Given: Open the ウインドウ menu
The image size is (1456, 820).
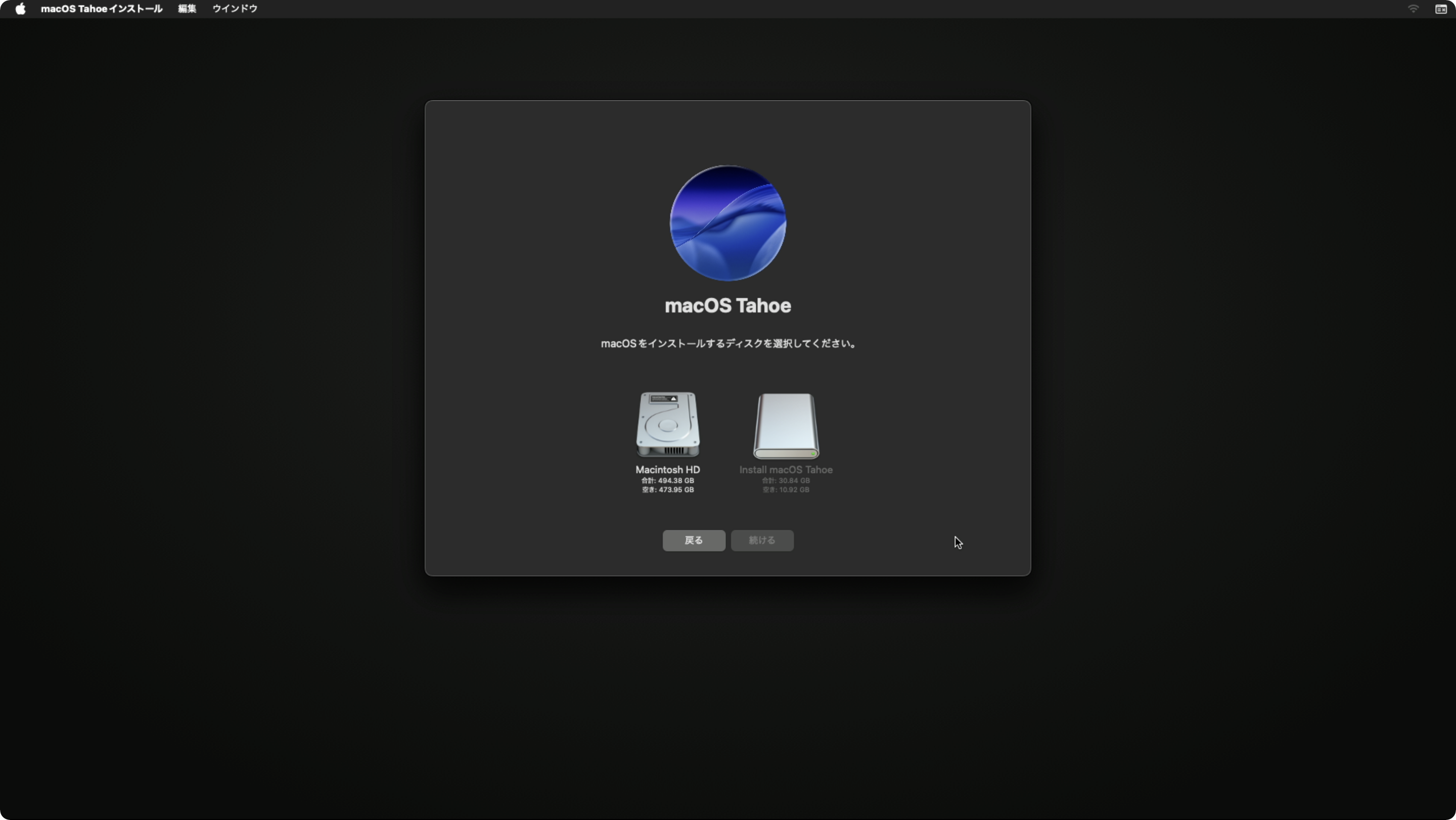Looking at the screenshot, I should (235, 9).
